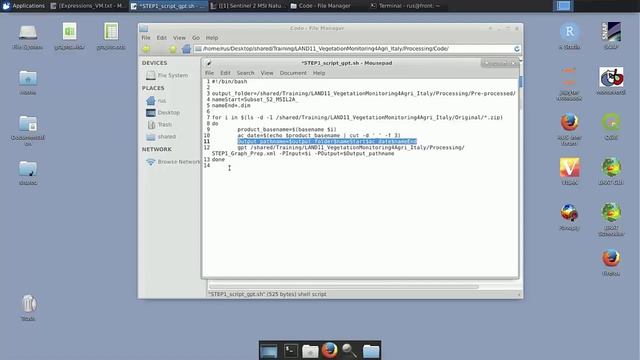Viewport: 640px width, 360px height.
Task: Open the file manager icon in dock
Action: 310,351
